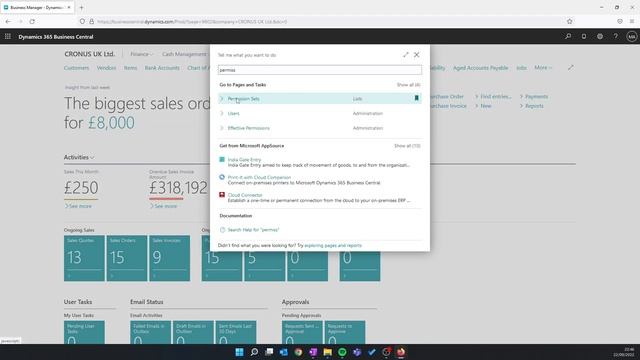The width and height of the screenshot is (640, 360).
Task: Open Chrome from the taskbar
Action: coord(298,352)
